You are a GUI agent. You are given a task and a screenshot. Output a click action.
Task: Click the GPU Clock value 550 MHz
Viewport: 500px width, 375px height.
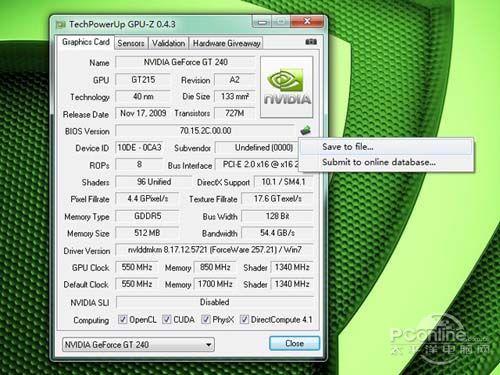(x=137, y=267)
